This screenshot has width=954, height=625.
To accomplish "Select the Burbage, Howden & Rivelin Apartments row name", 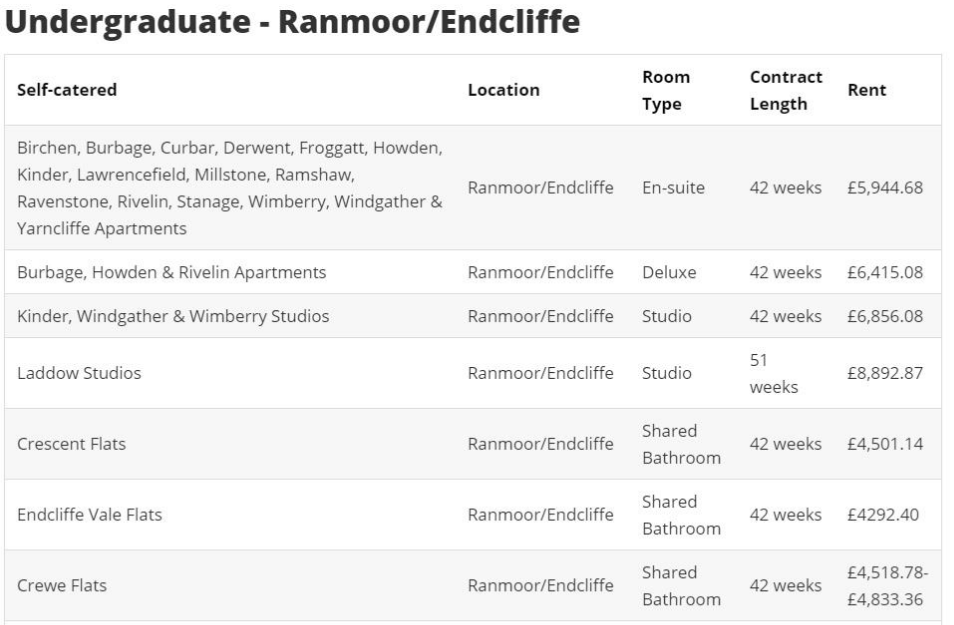I will [x=172, y=272].
